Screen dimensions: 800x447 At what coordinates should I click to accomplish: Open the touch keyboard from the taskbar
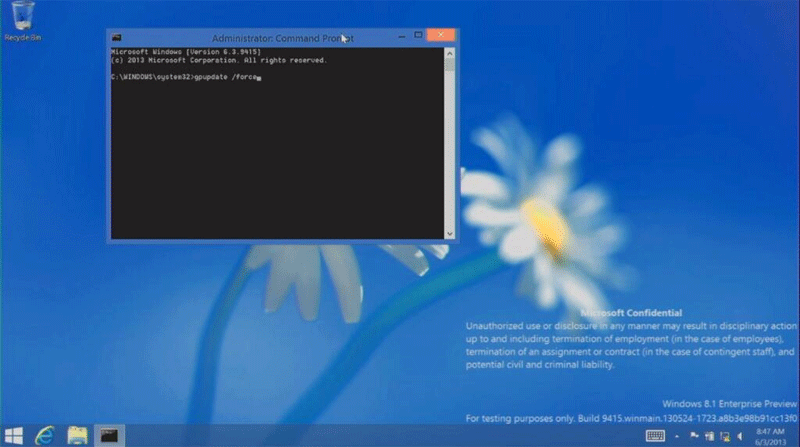(656, 435)
